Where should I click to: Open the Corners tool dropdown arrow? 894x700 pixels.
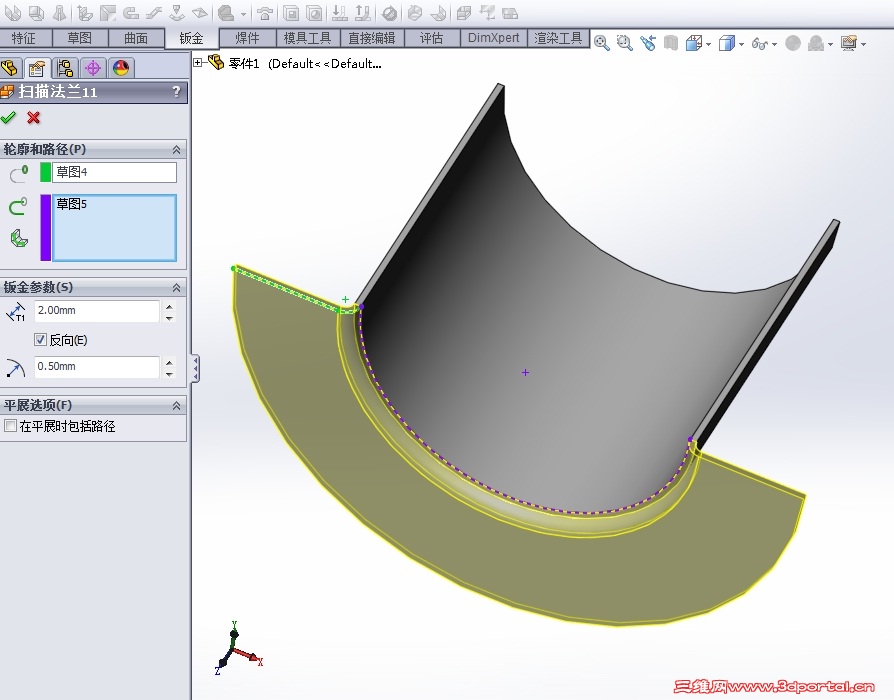tap(243, 14)
